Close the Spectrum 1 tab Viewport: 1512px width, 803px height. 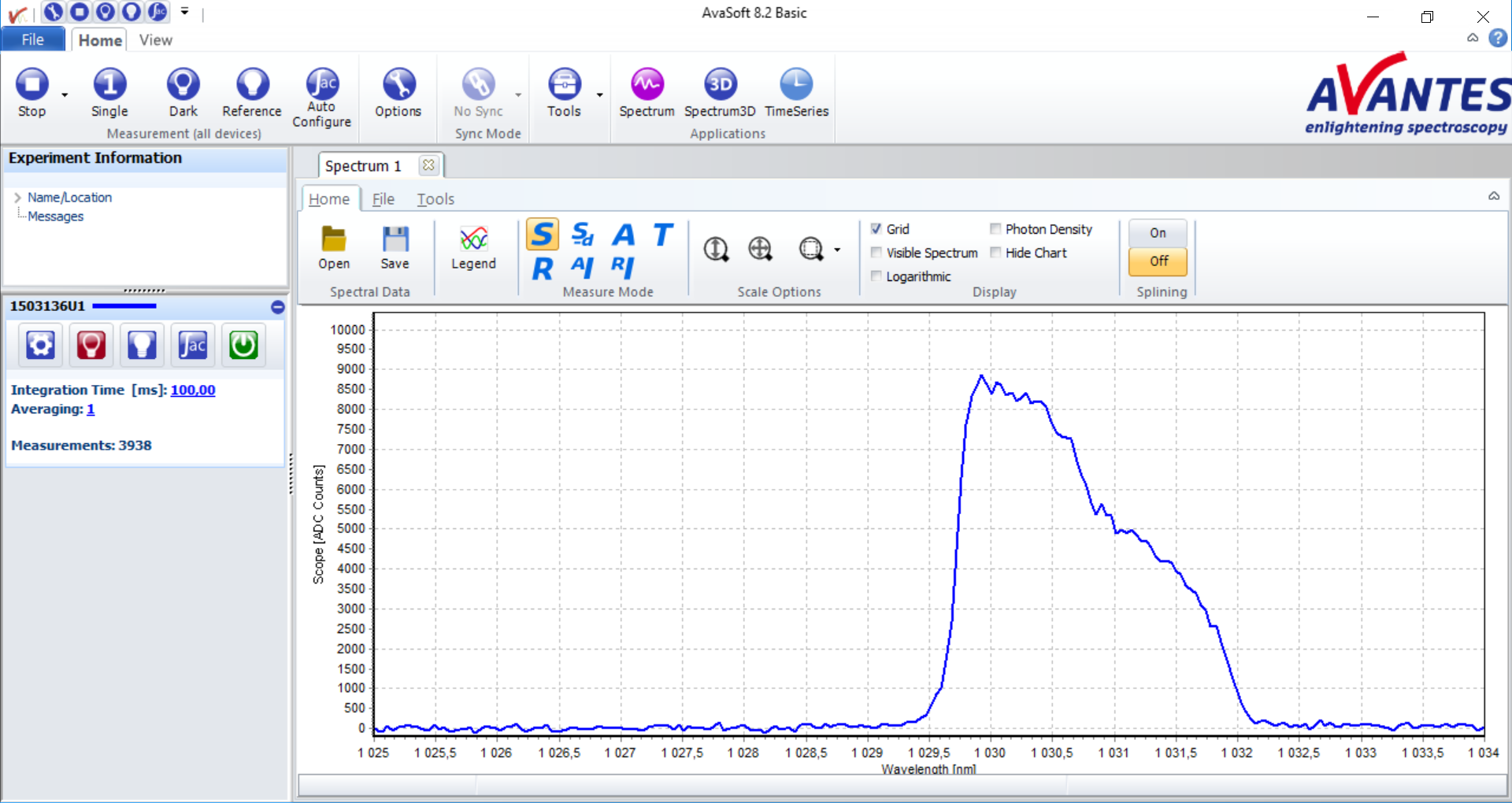[428, 165]
